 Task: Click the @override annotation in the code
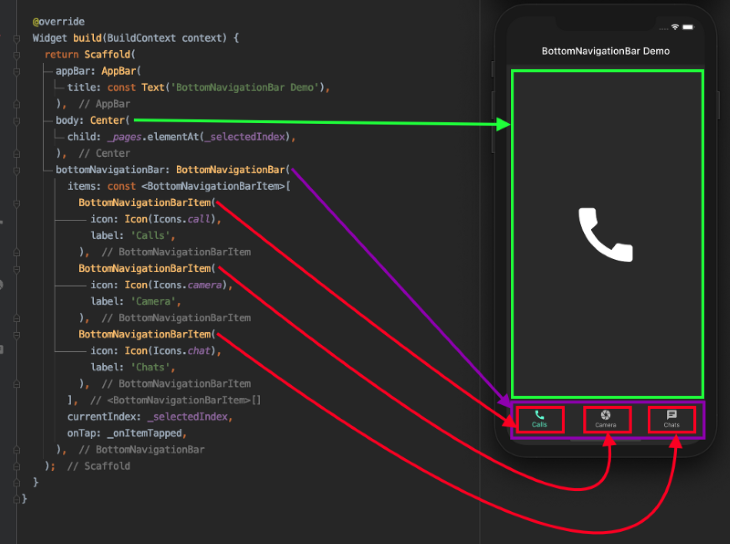58,21
